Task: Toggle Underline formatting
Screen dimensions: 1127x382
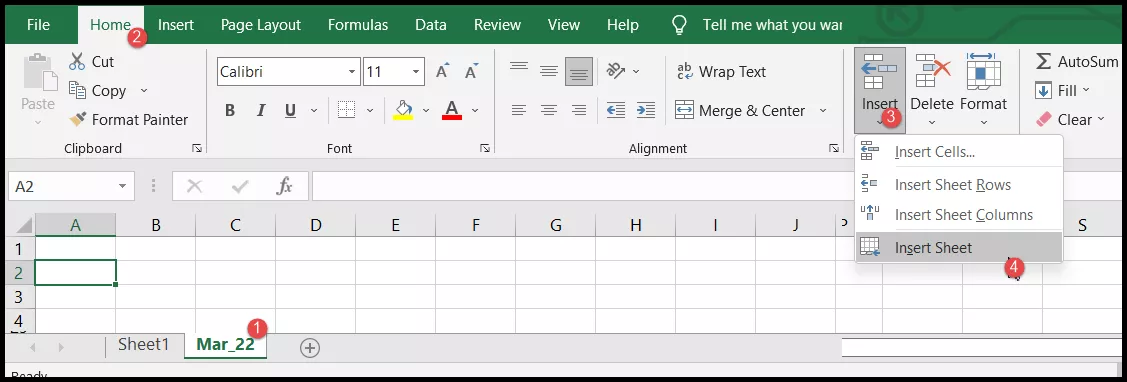Action: click(290, 111)
